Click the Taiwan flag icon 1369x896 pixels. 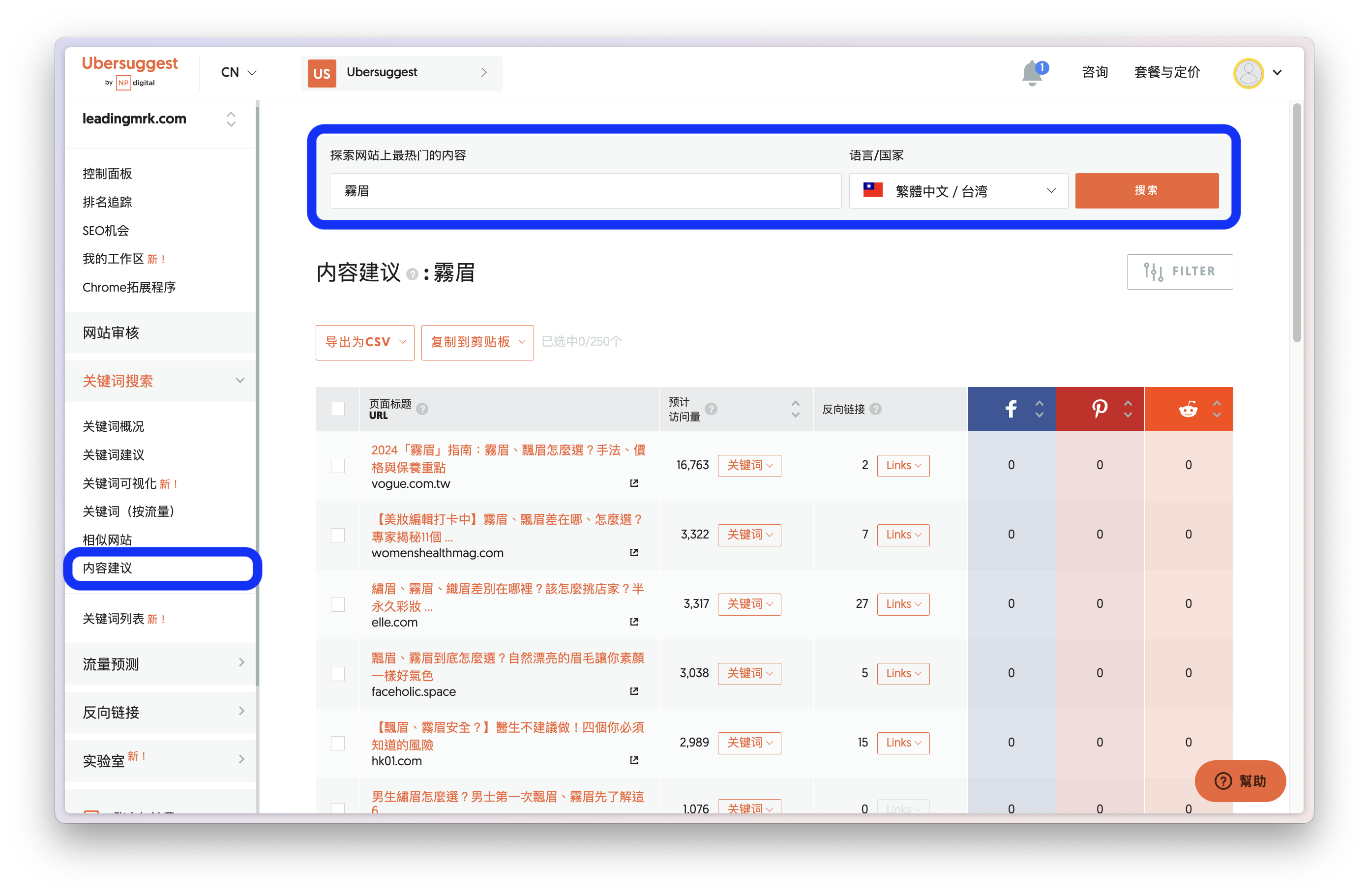[873, 190]
